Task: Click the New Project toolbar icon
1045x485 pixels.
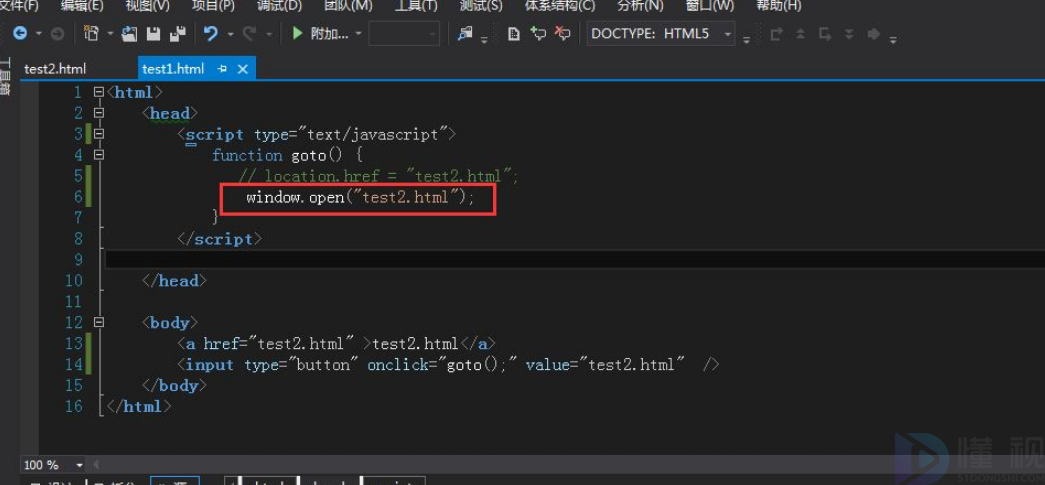Action: tap(92, 33)
